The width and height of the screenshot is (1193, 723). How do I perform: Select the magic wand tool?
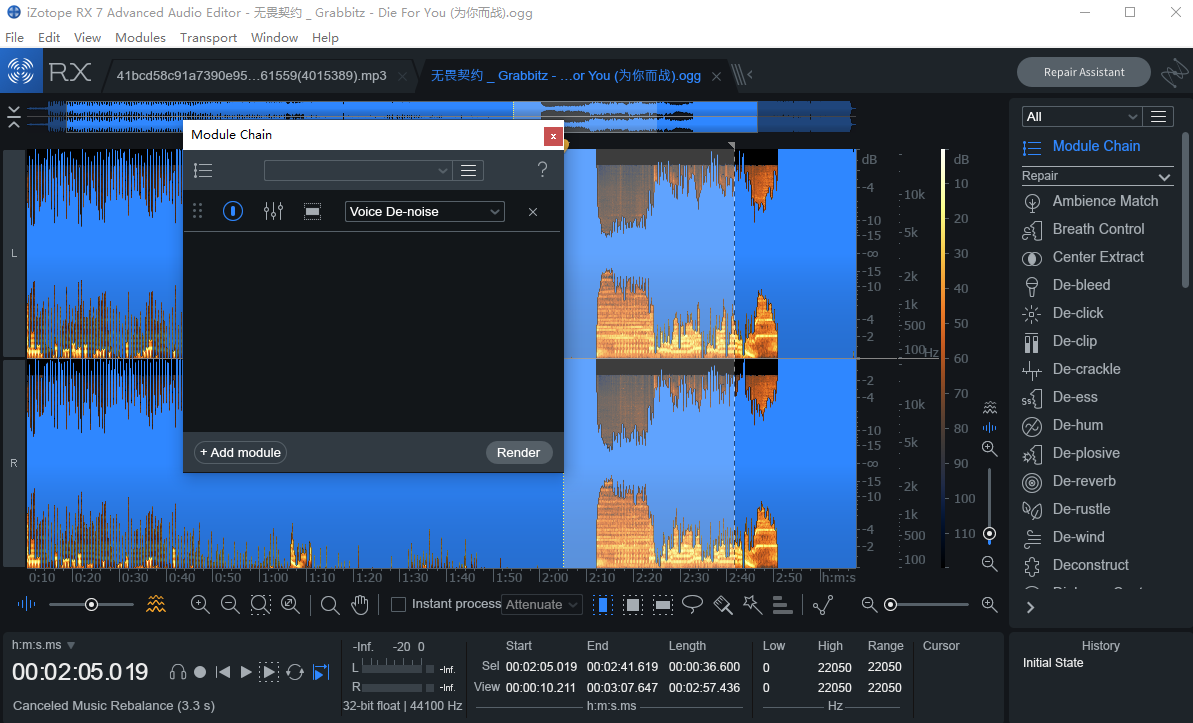tap(752, 605)
